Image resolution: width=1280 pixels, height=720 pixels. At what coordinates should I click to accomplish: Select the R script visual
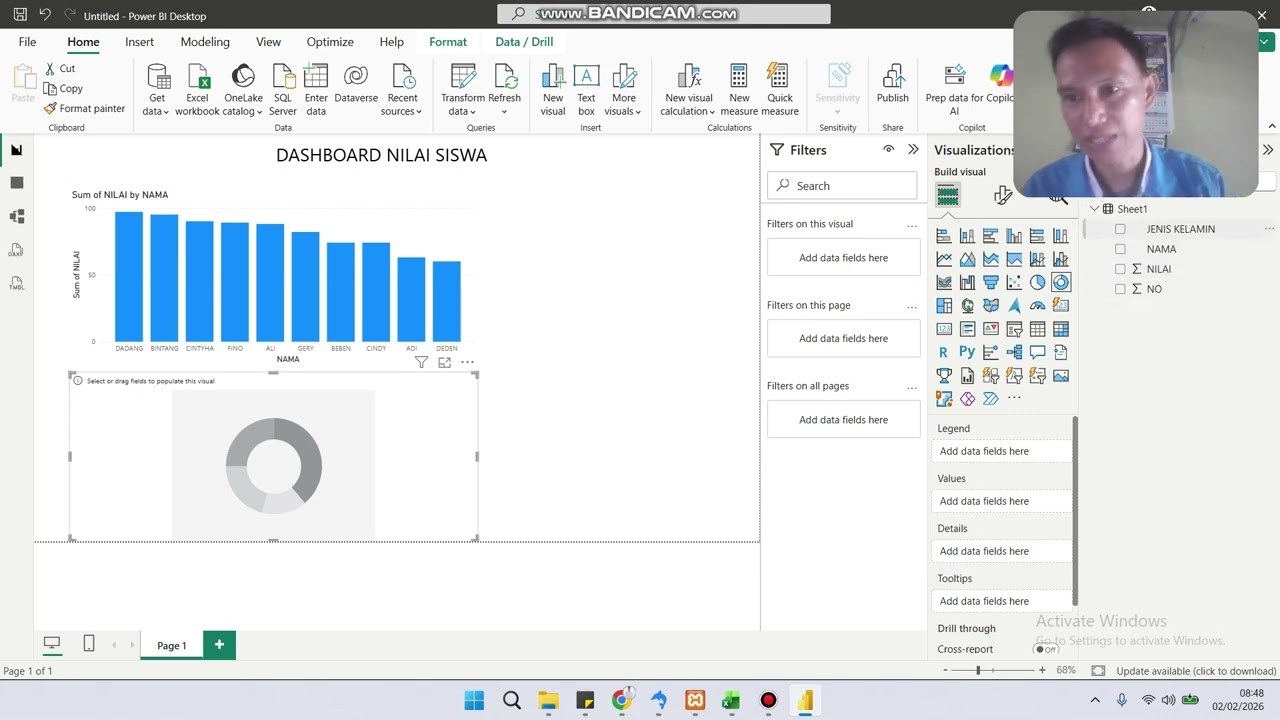coord(944,352)
